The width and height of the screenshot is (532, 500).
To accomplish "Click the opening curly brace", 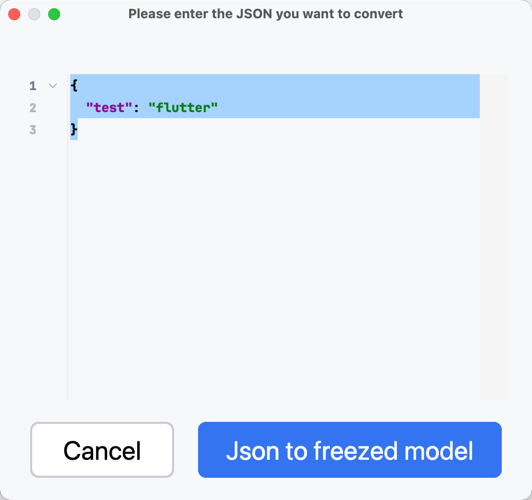I will (74, 85).
